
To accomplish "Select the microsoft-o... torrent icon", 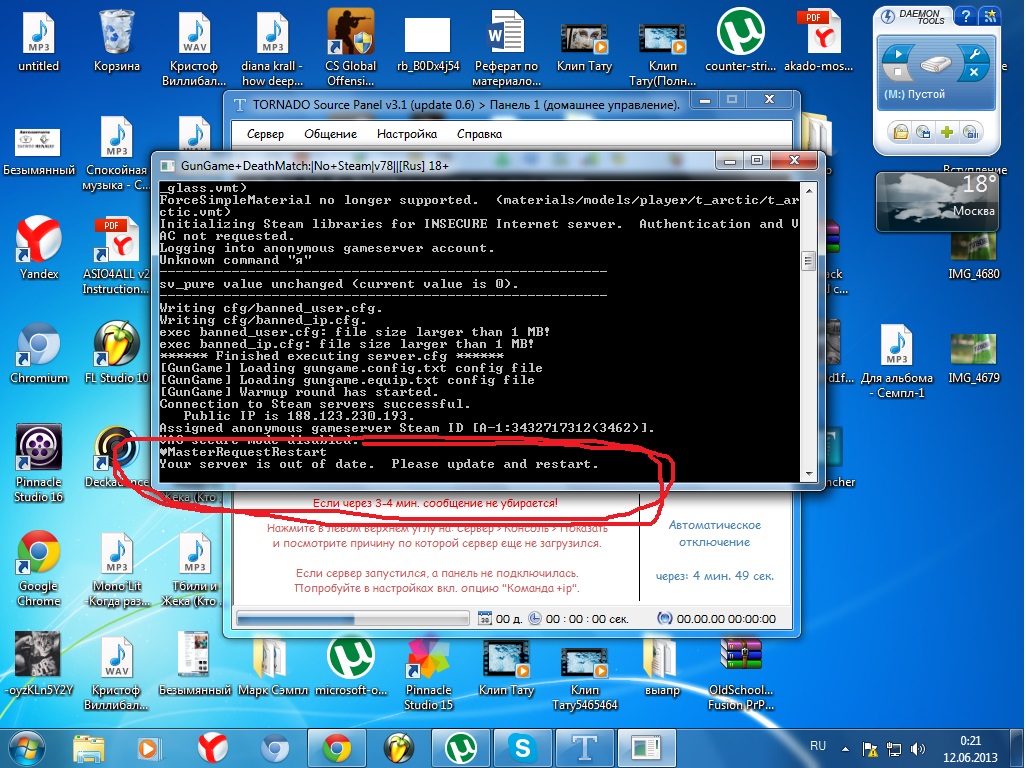I will click(x=351, y=663).
